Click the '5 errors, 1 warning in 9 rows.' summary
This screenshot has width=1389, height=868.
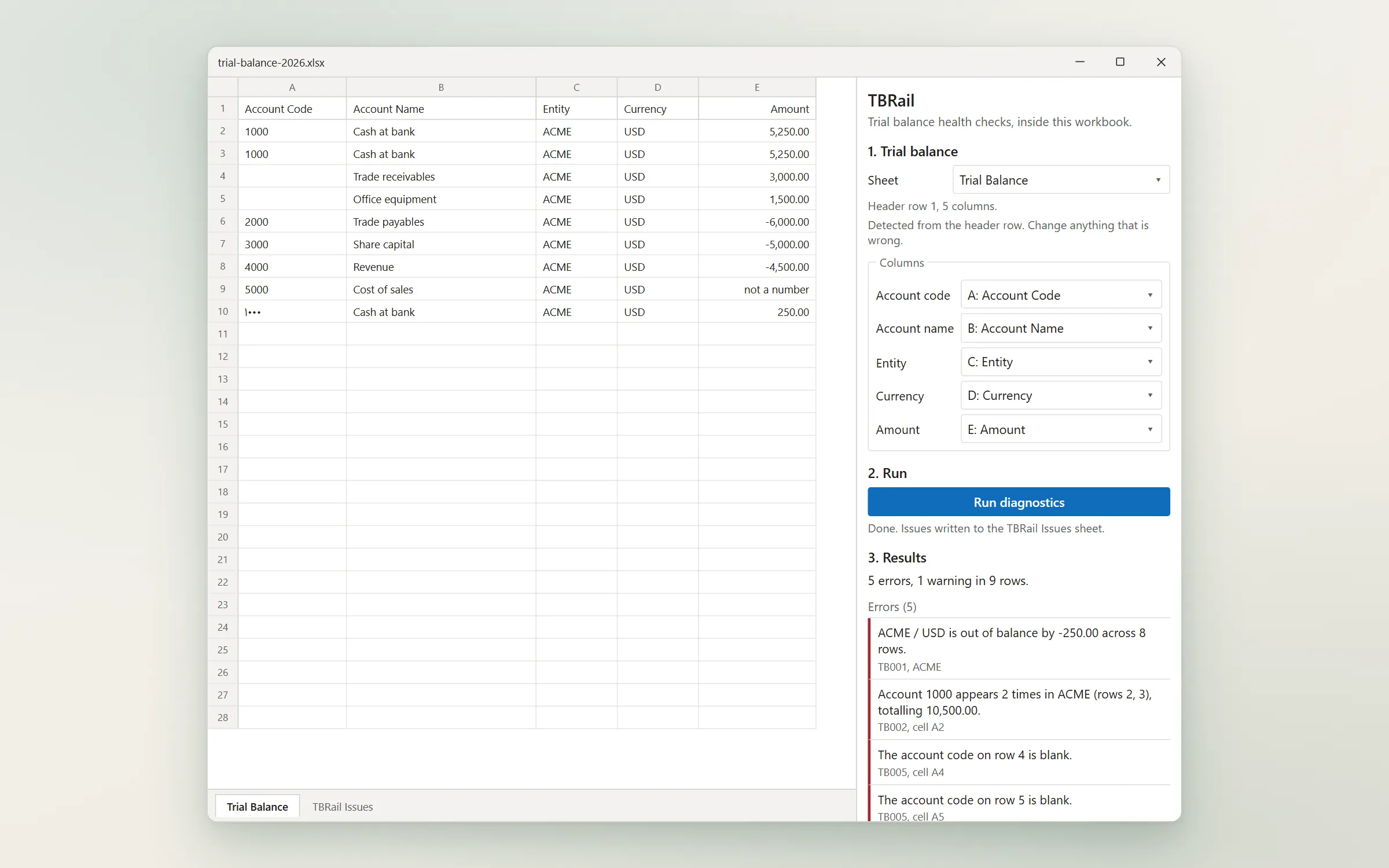coord(948,580)
